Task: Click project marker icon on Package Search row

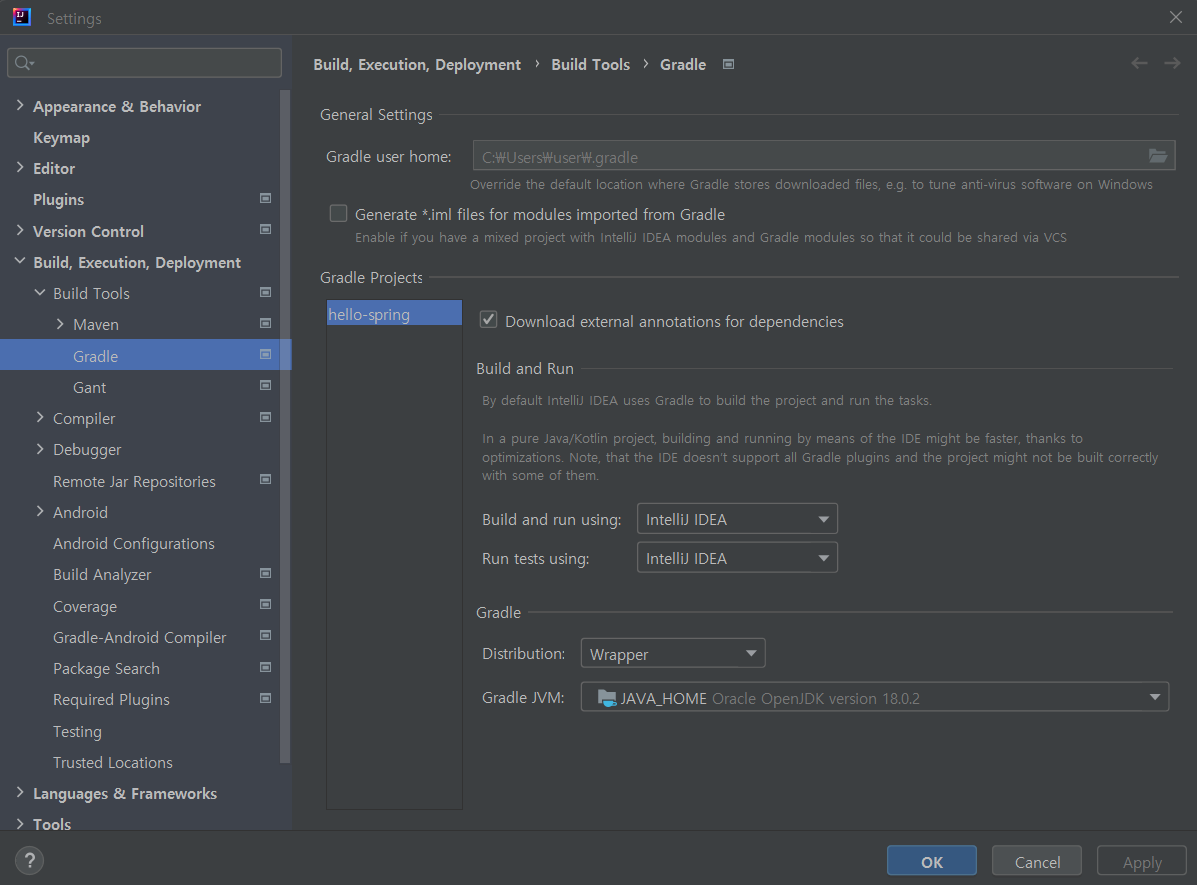Action: 266,667
